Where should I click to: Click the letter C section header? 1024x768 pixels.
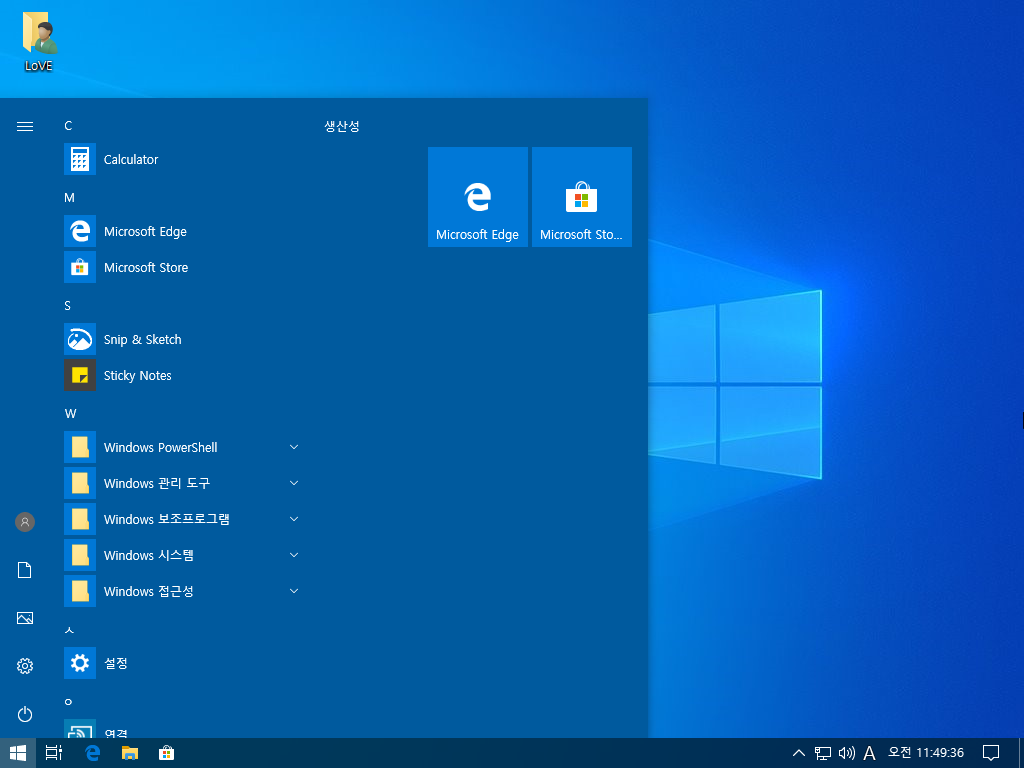click(68, 126)
